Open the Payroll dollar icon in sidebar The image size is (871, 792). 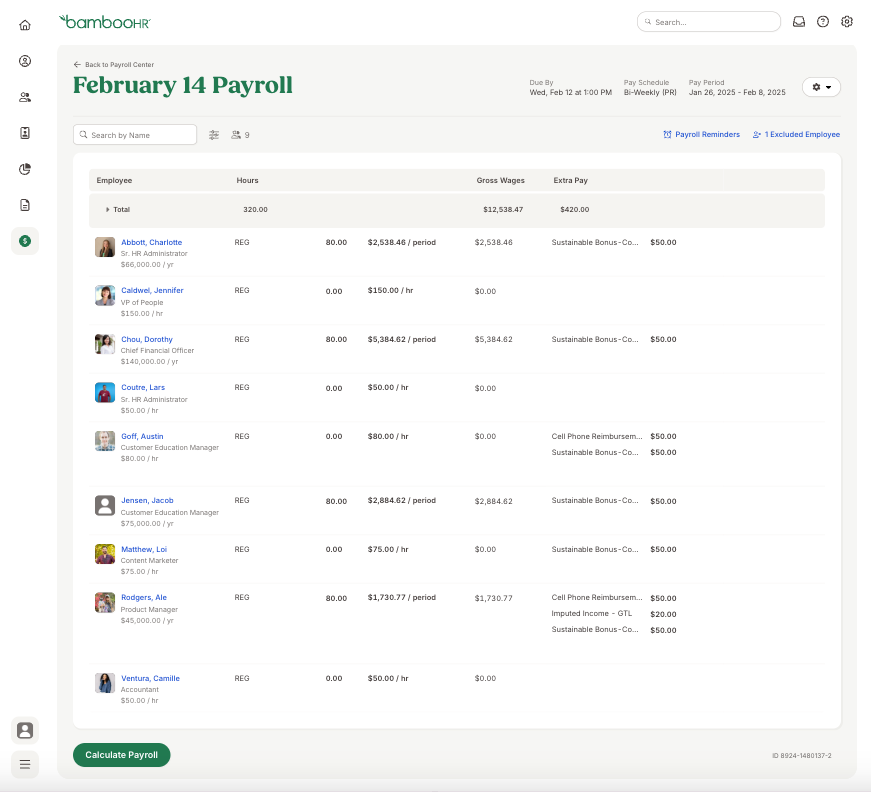coord(24,241)
